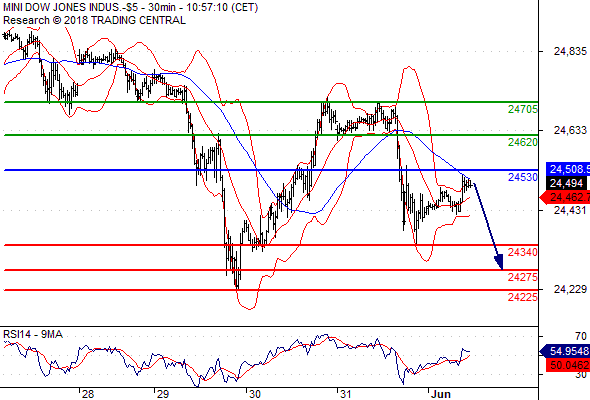Viewport: 590px width, 400px height.
Task: Click date label 28 on time axis
Action: pyautogui.click(x=88, y=394)
